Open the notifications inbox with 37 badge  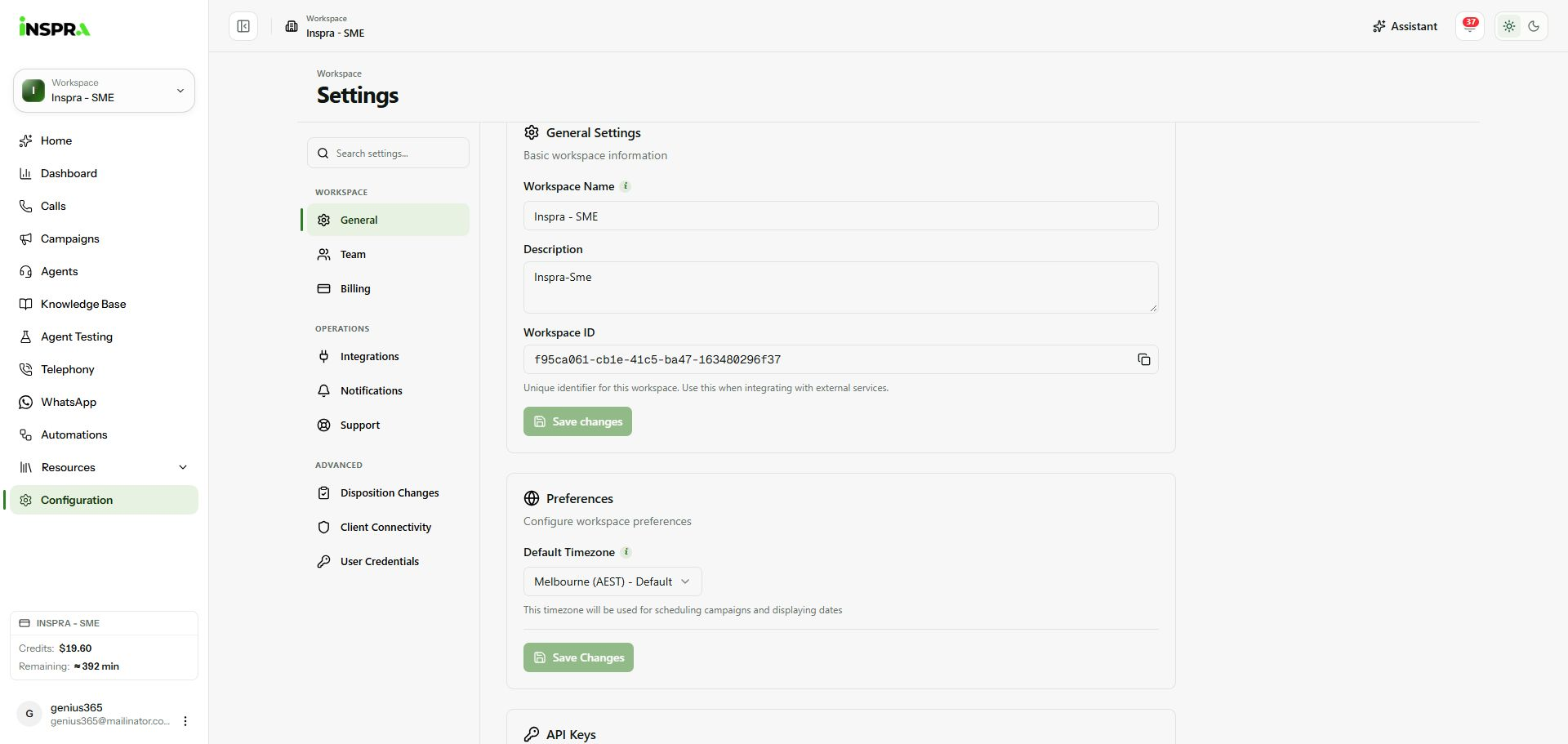click(1470, 26)
